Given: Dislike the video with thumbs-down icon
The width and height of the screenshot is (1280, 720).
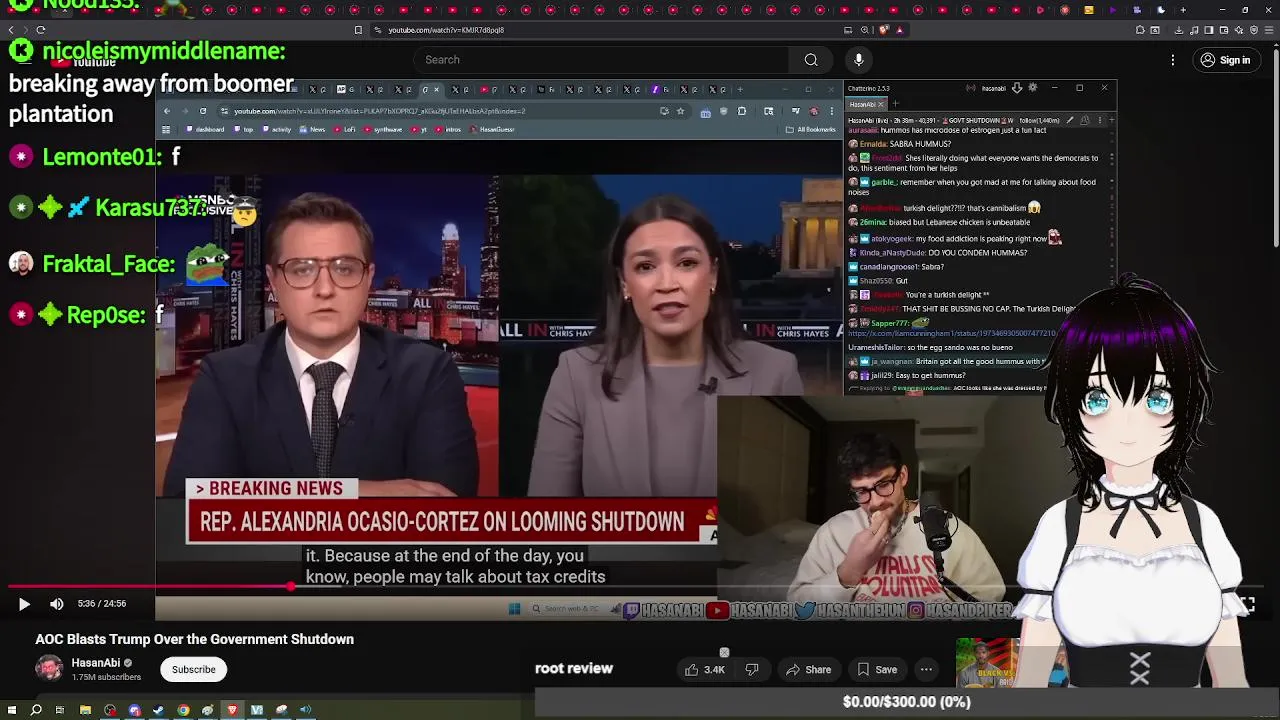Looking at the screenshot, I should [752, 670].
